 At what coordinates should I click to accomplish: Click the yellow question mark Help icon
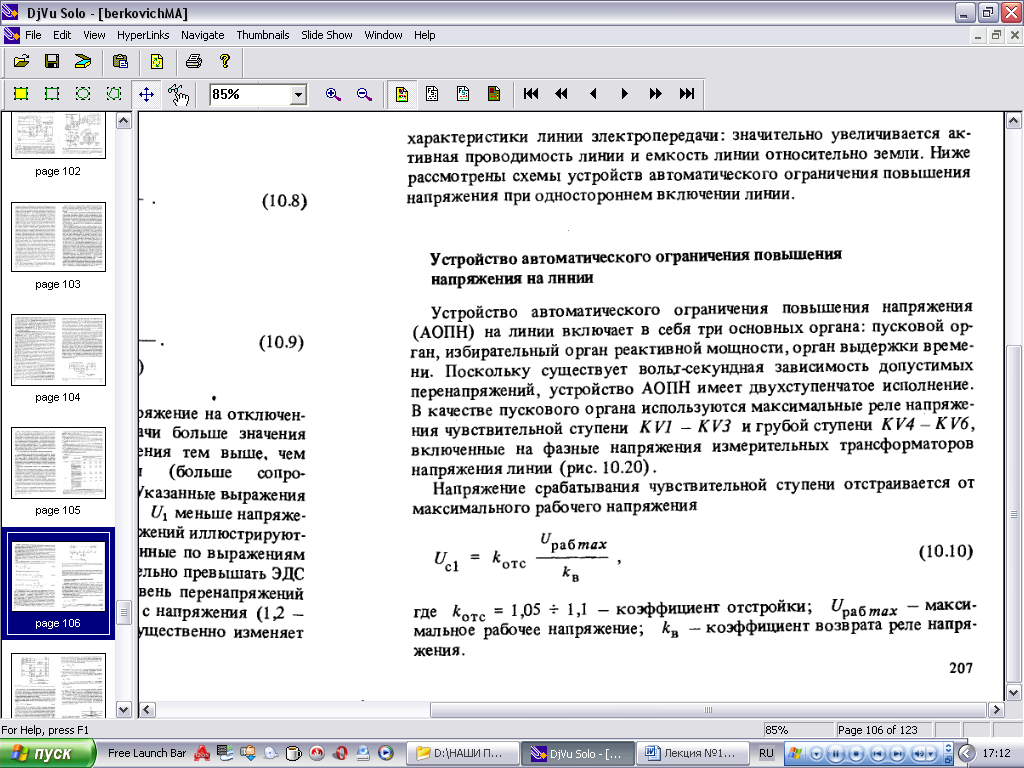(225, 61)
